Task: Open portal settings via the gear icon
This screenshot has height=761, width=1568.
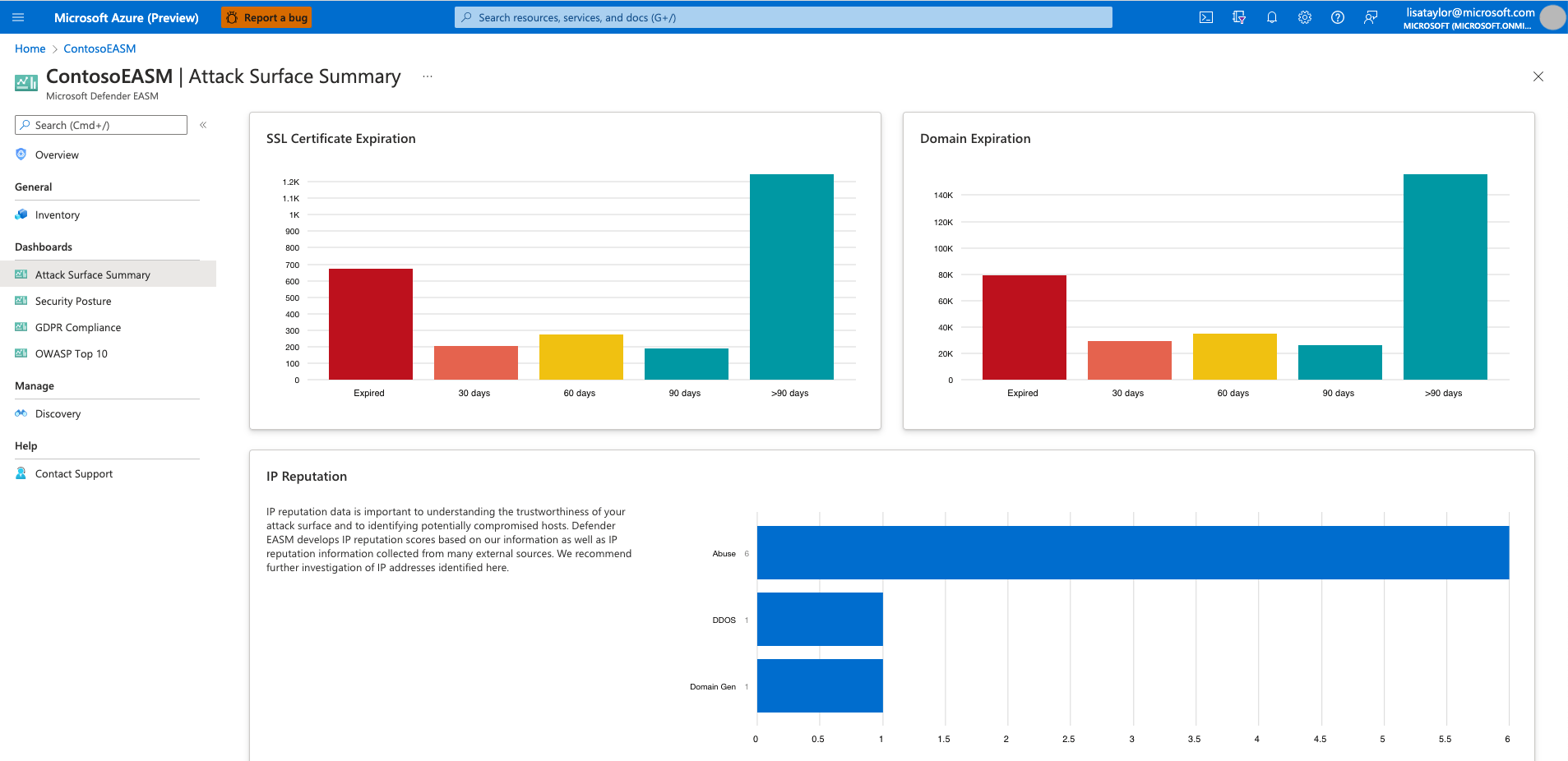Action: 1305,17
